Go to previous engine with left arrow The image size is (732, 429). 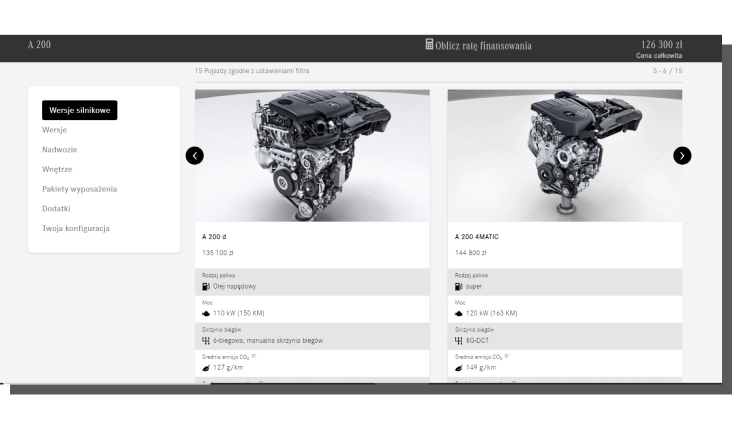point(195,155)
